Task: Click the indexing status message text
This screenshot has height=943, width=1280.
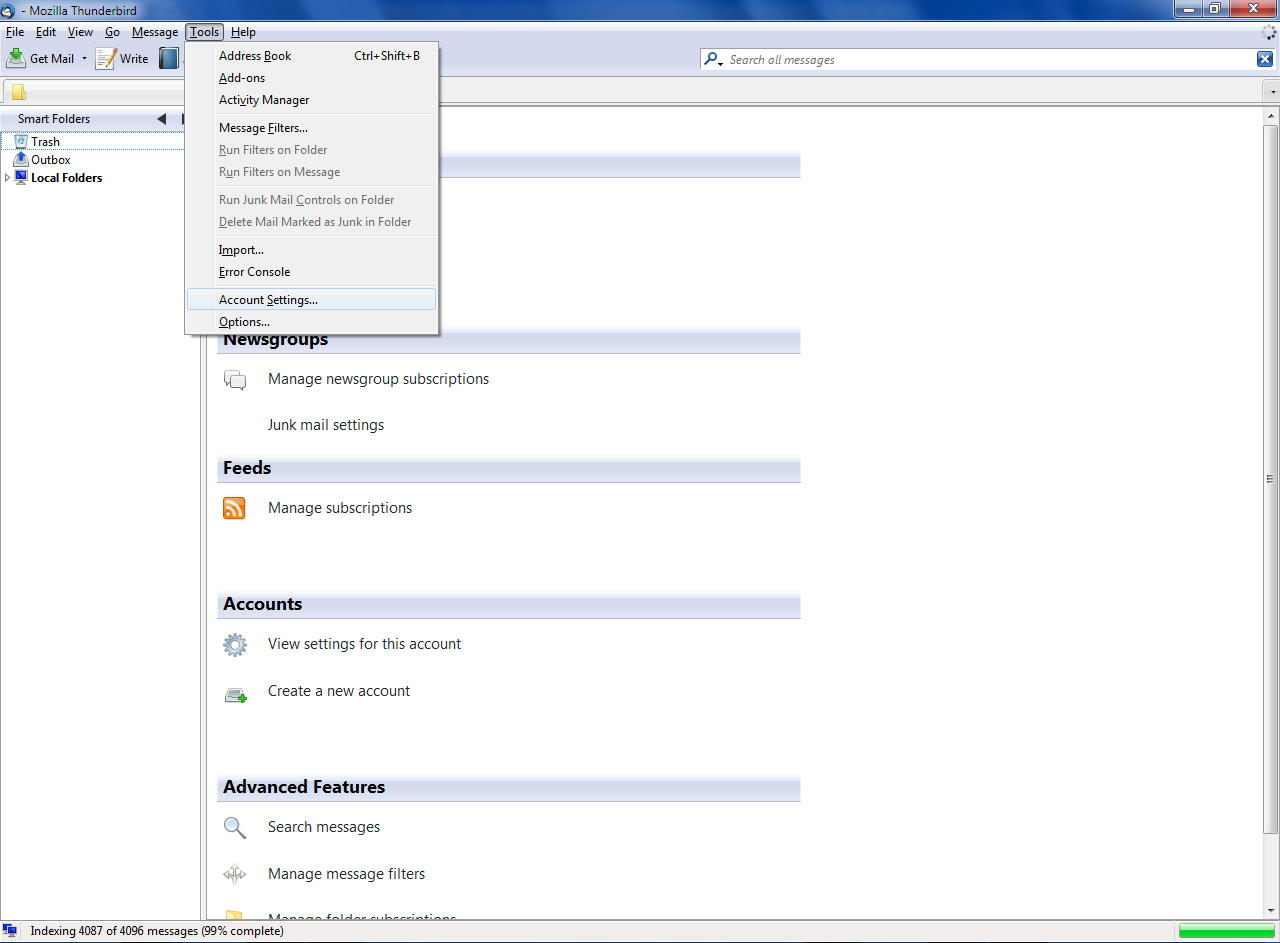Action: pyautogui.click(x=157, y=931)
